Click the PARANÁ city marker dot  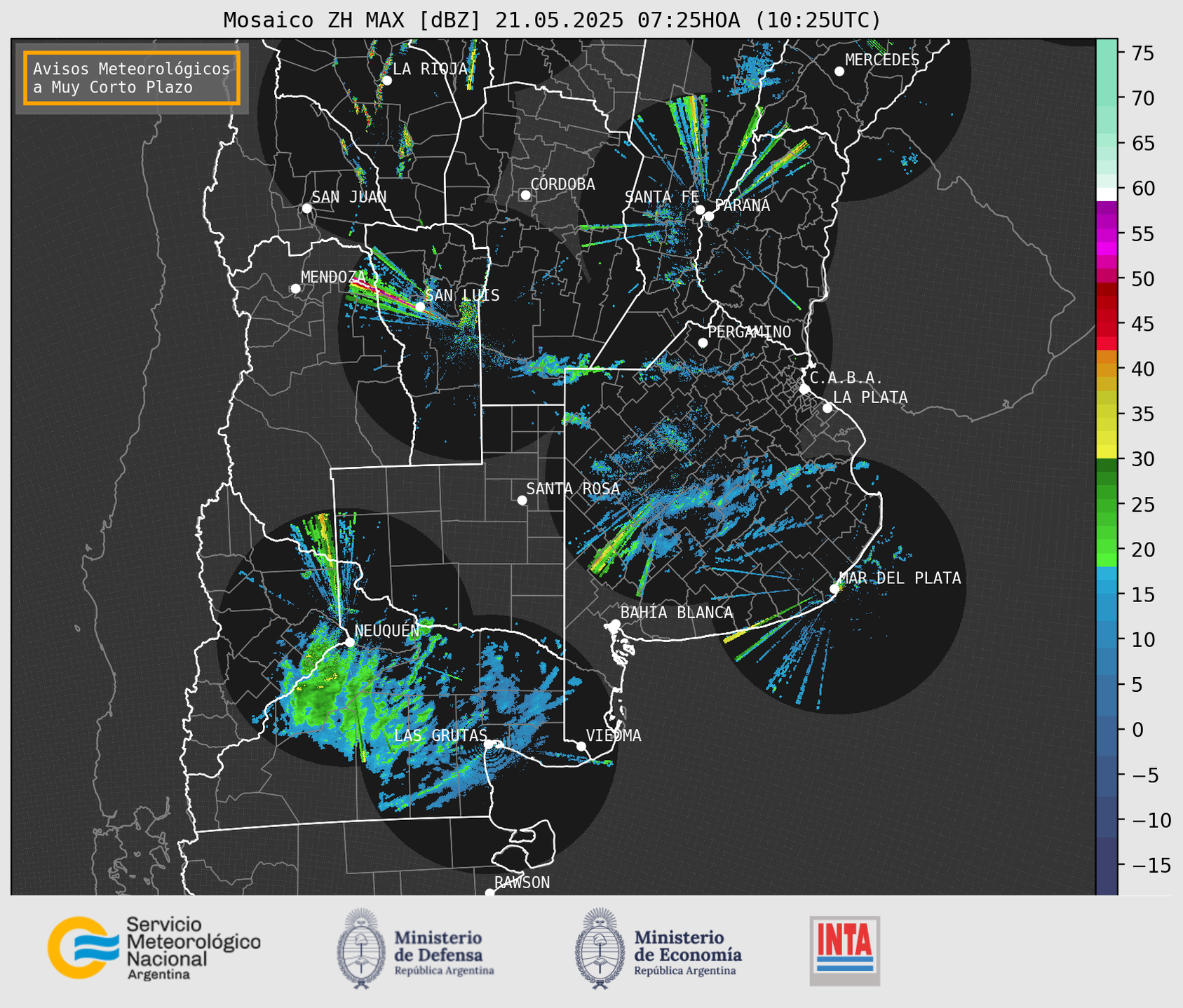tap(709, 216)
